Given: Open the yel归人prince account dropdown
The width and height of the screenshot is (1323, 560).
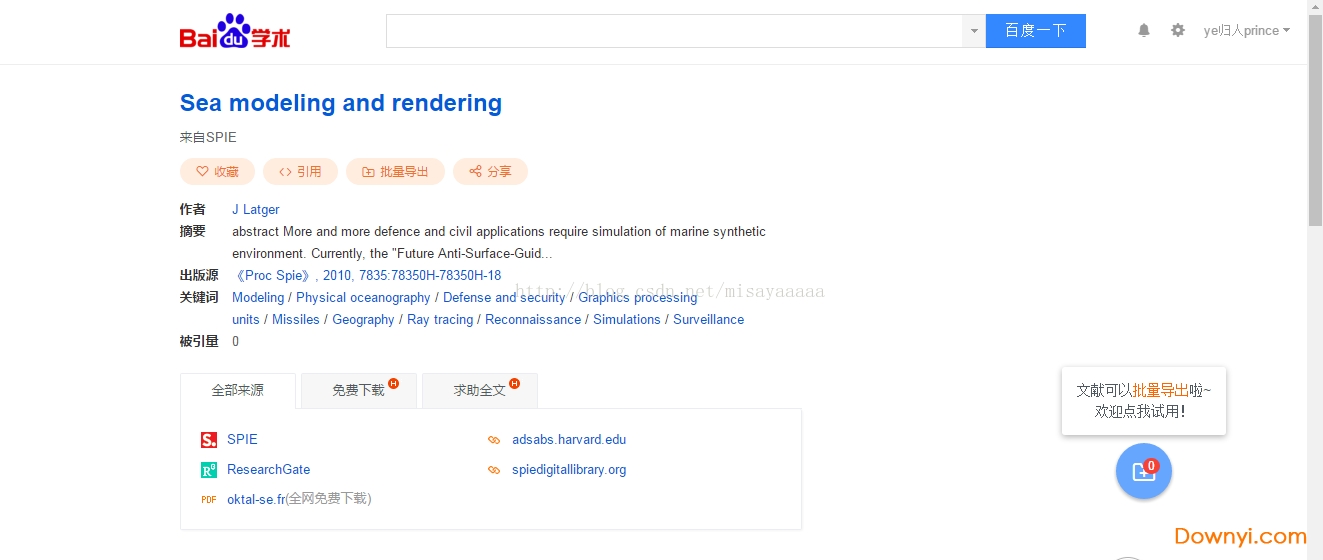Looking at the screenshot, I should pos(1246,30).
